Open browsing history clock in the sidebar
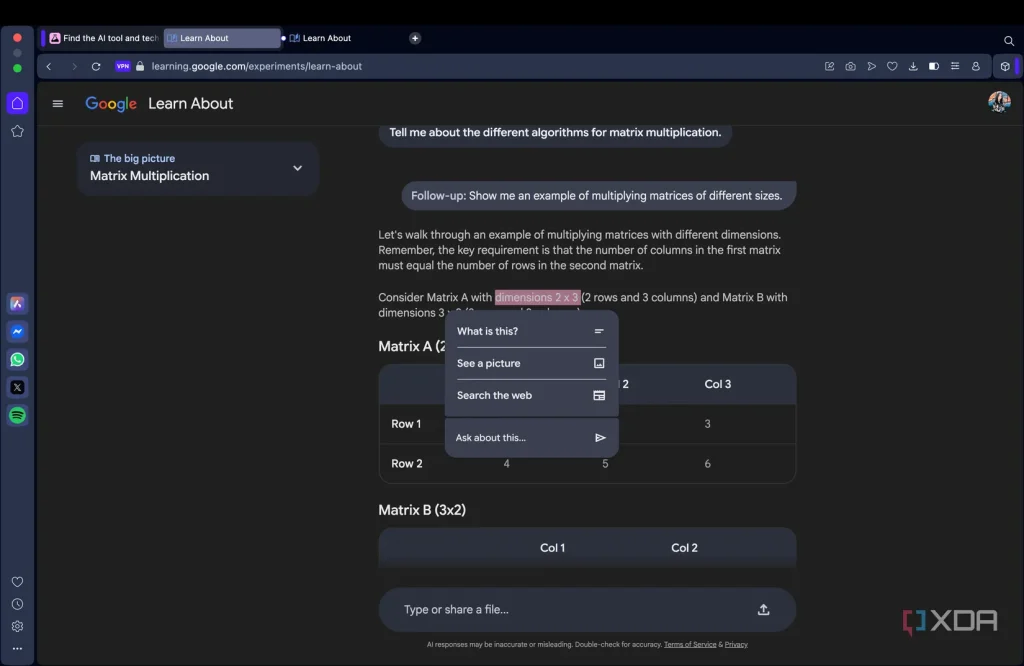 pyautogui.click(x=18, y=604)
